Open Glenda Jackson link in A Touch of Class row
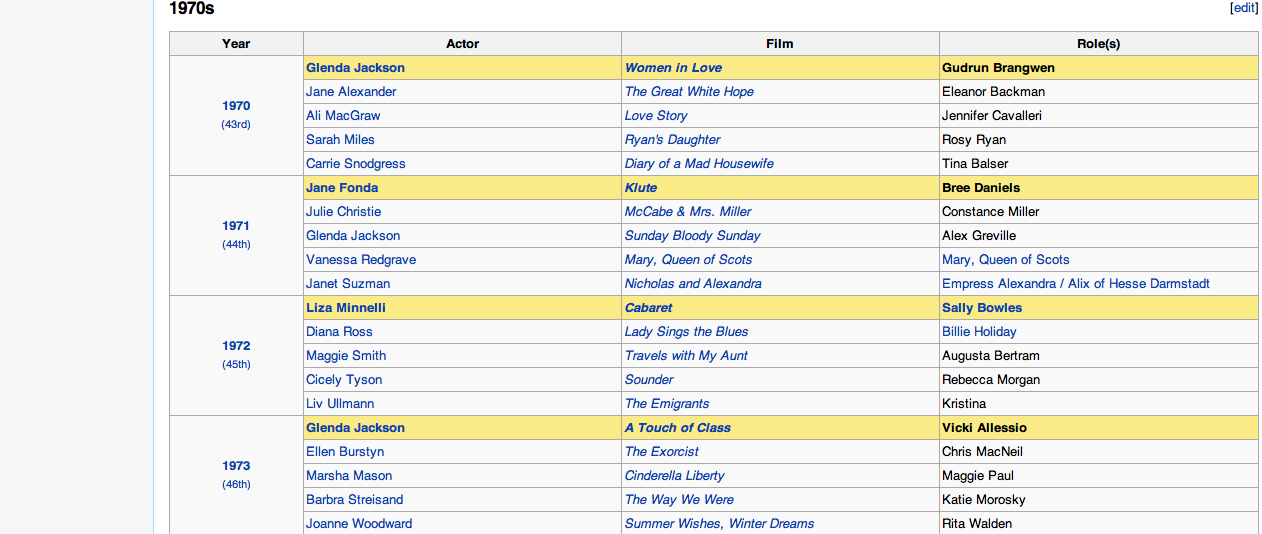1262x534 pixels. pyautogui.click(x=355, y=428)
